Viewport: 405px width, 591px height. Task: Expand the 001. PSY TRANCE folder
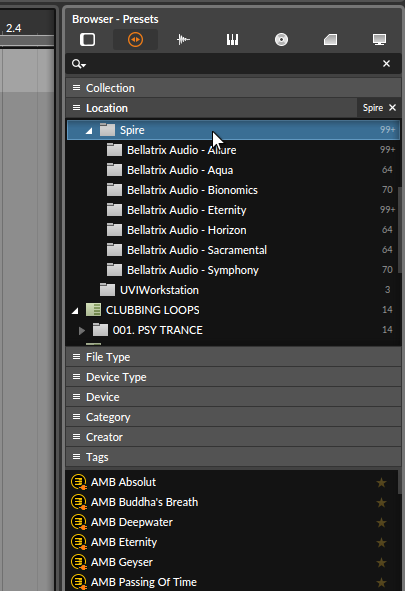[x=82, y=331]
